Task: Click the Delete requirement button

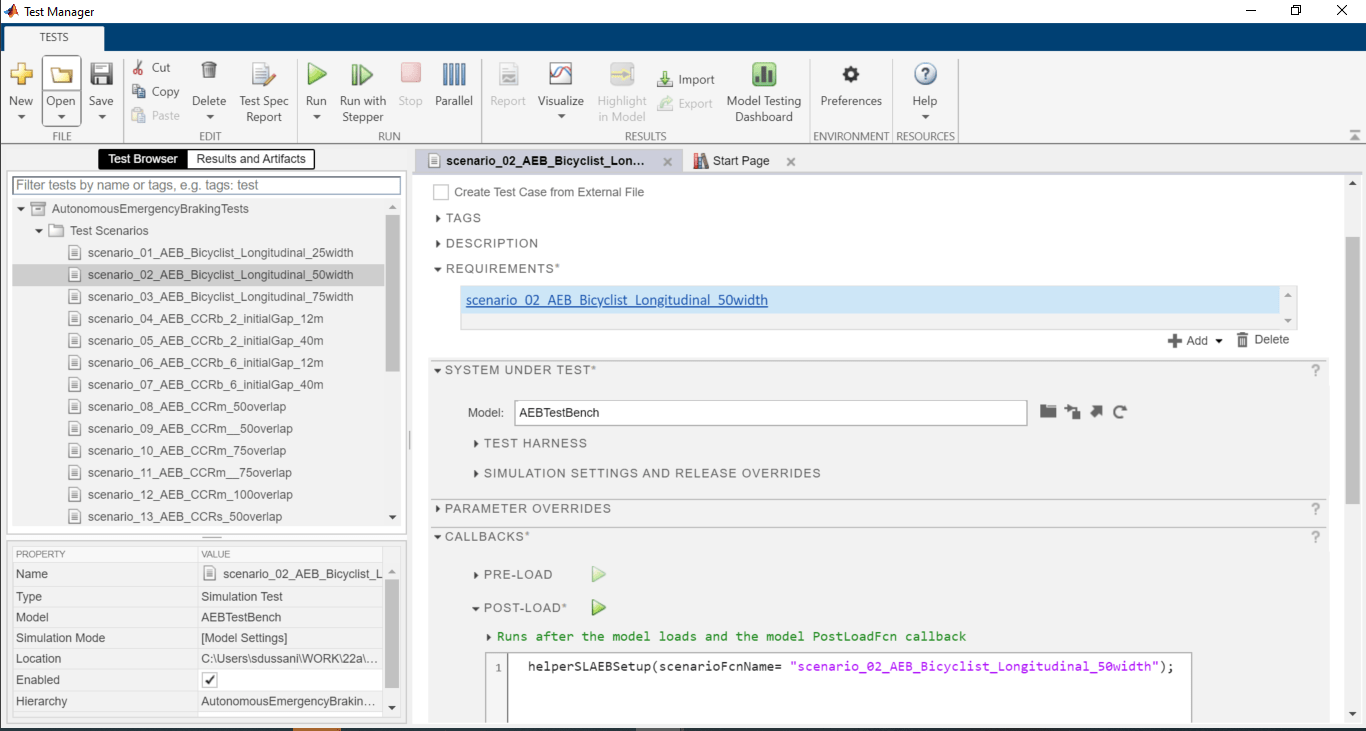Action: click(x=1262, y=340)
